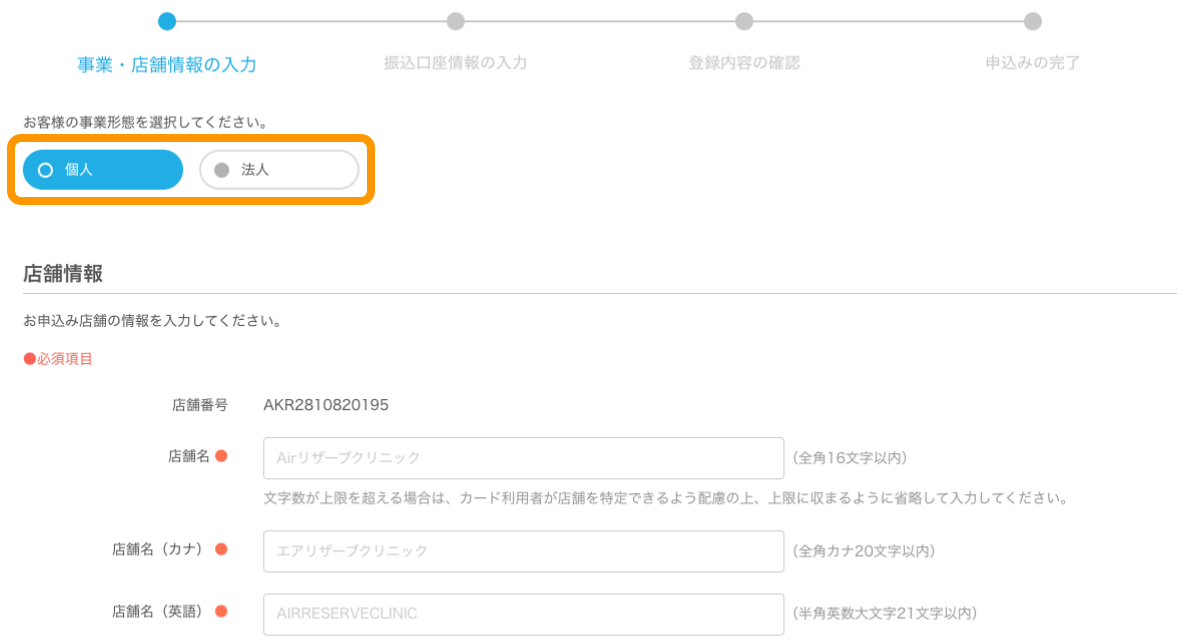Click the (全角16文字以内) hint

(x=850, y=458)
